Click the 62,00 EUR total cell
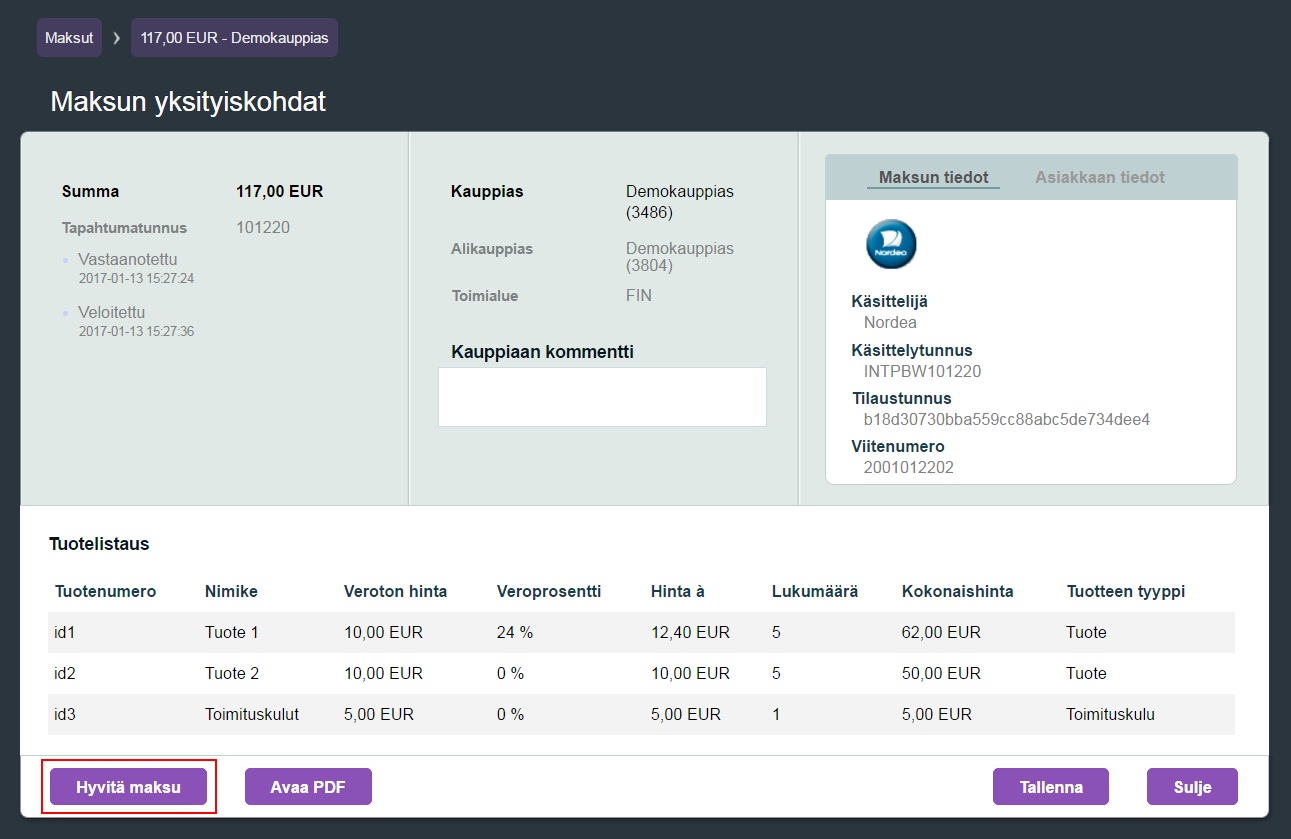 click(x=941, y=633)
